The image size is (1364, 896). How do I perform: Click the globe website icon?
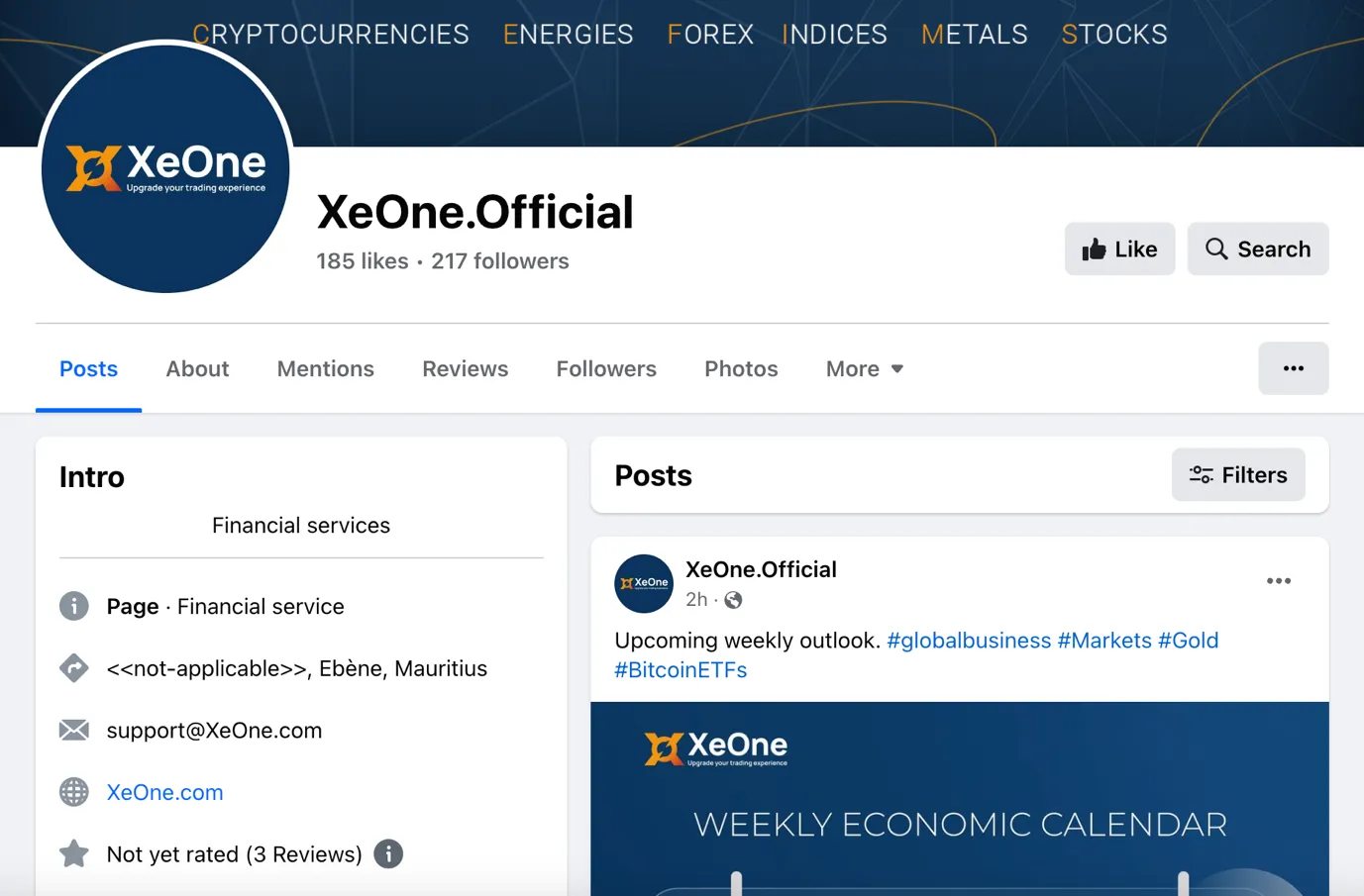coord(74,792)
